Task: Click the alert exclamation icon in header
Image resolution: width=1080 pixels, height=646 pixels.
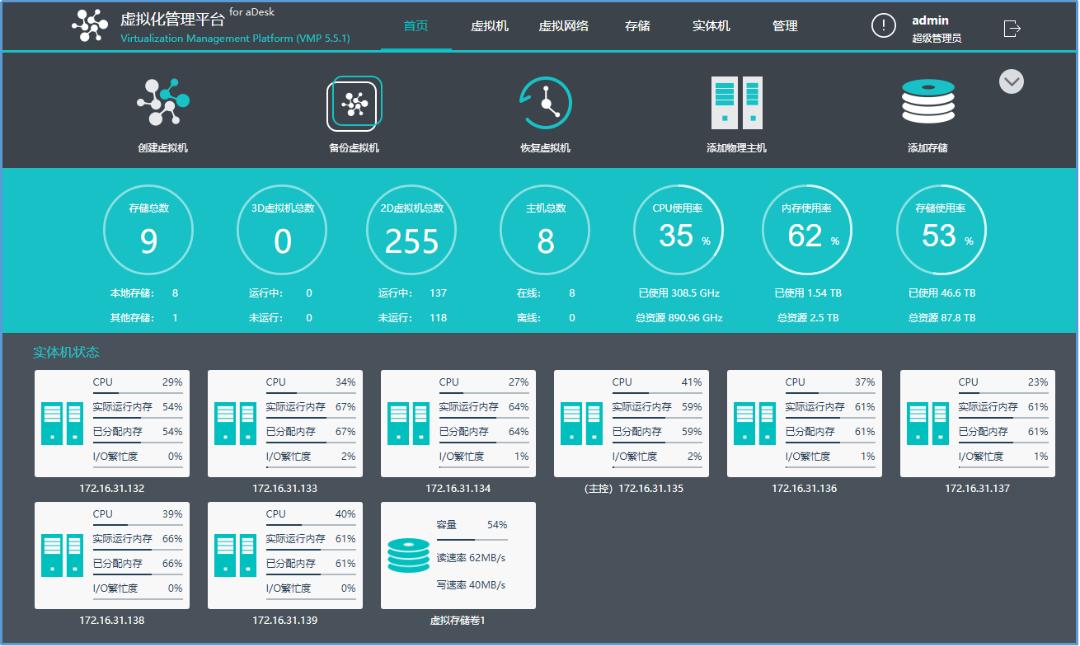Action: coord(883,26)
